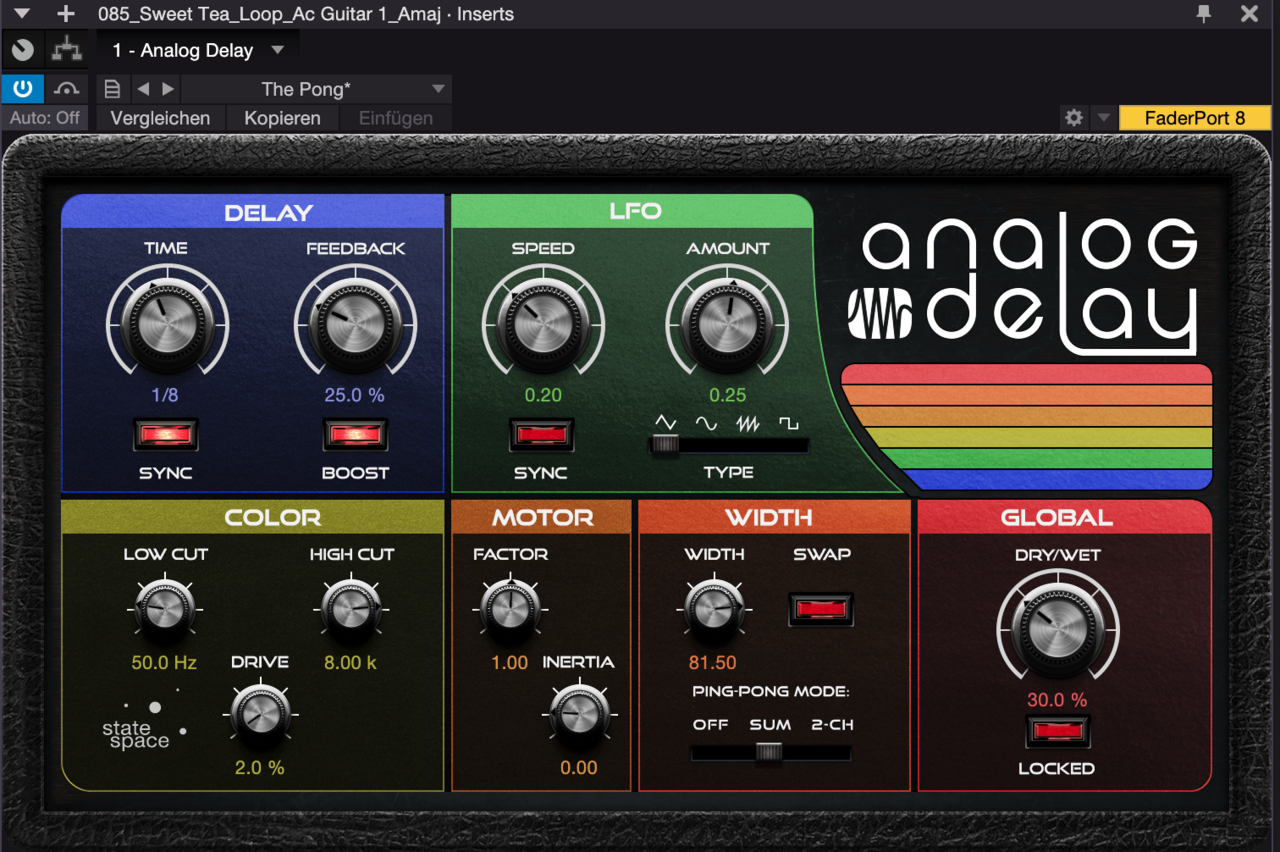Select the sawtooth LFO waveform icon
The image size is (1280, 852).
pos(748,423)
